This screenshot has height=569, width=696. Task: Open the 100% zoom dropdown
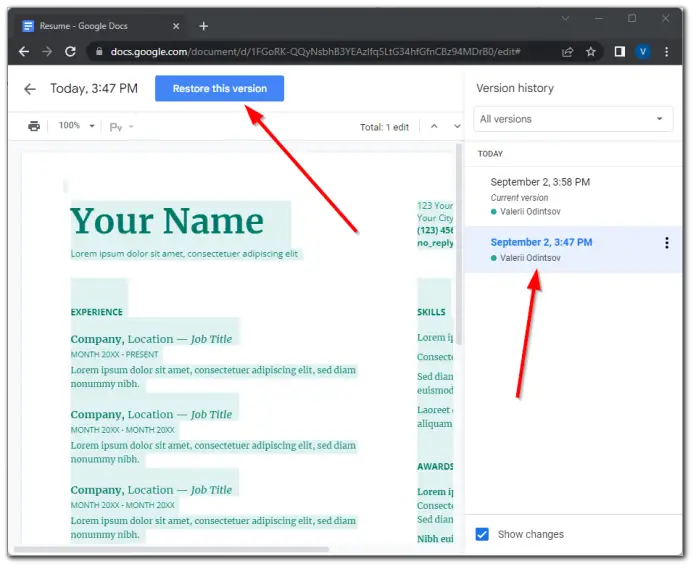76,126
